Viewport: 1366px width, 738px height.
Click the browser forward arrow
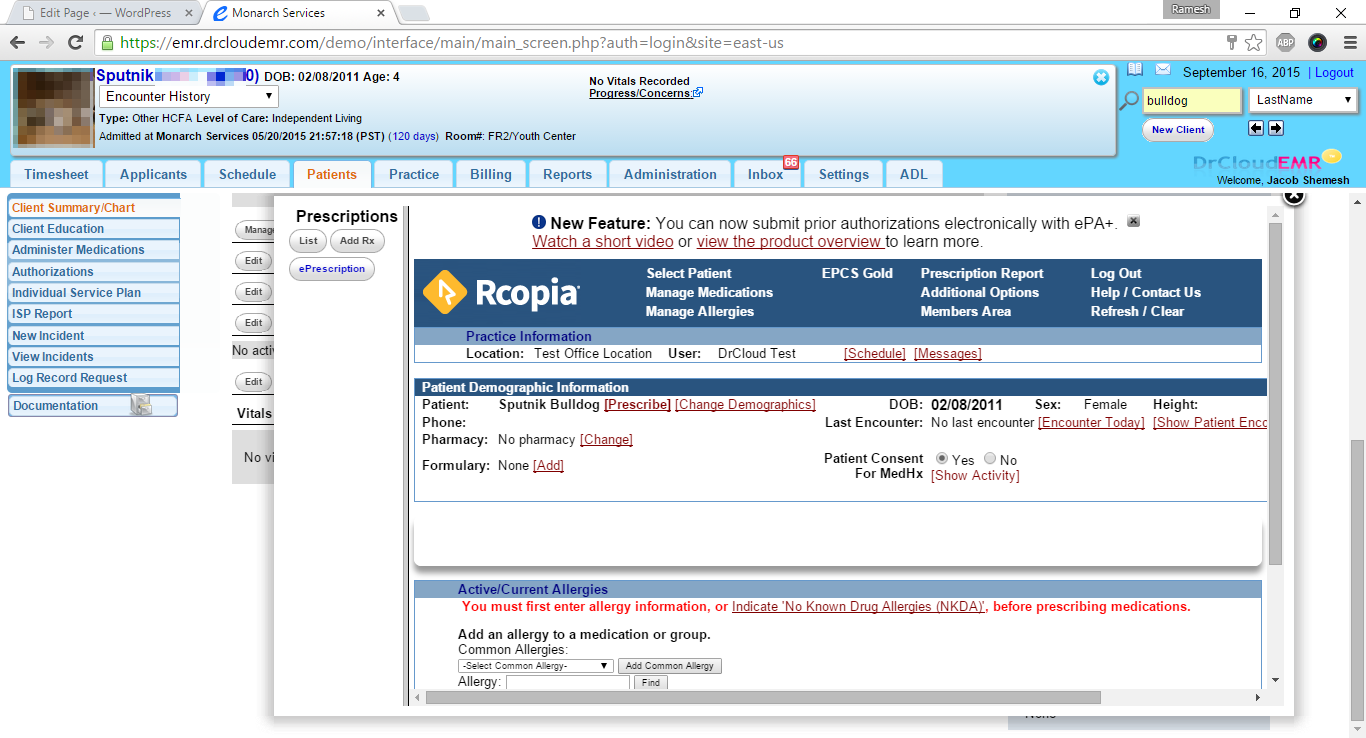tap(46, 43)
